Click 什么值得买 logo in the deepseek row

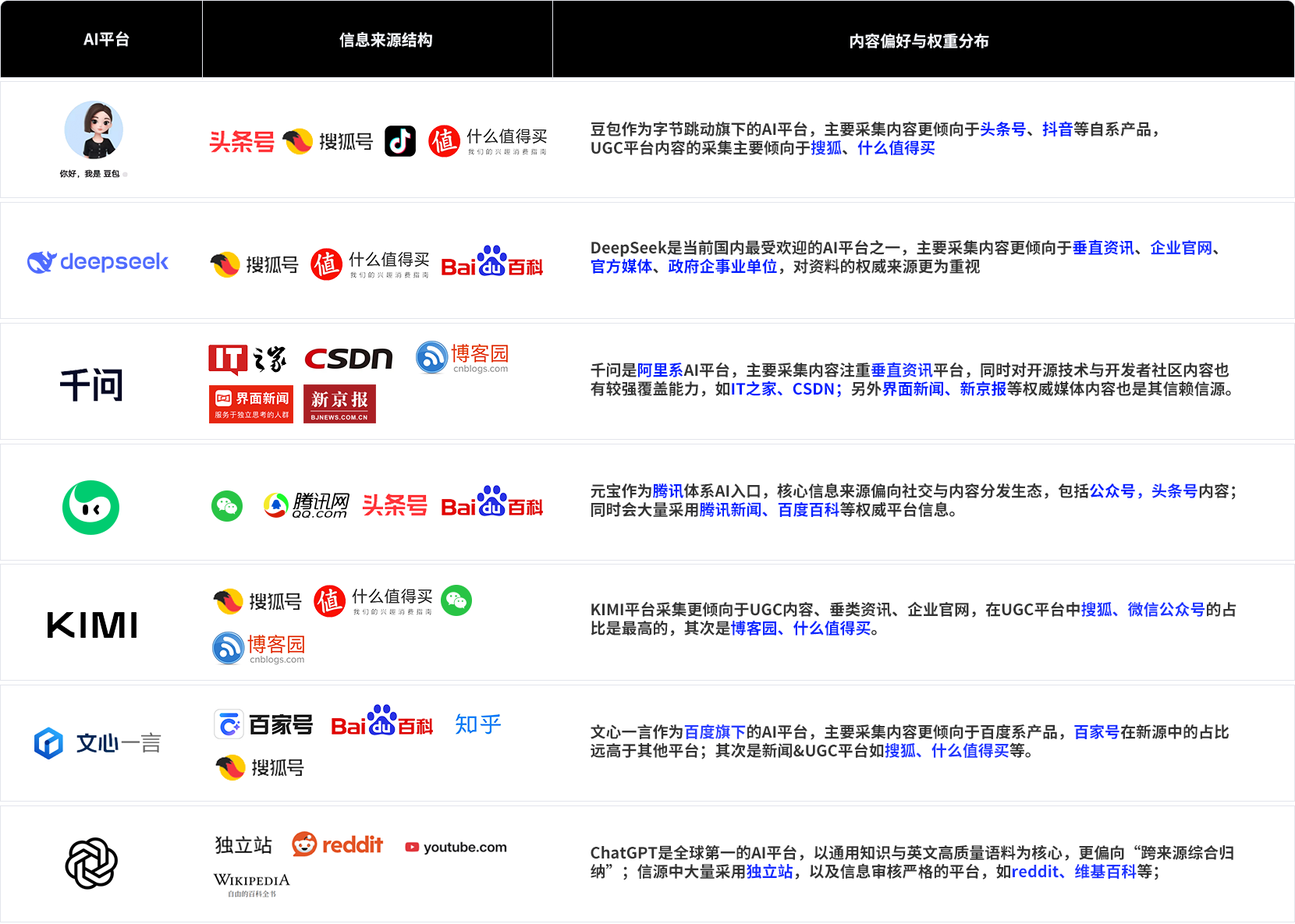[x=371, y=264]
